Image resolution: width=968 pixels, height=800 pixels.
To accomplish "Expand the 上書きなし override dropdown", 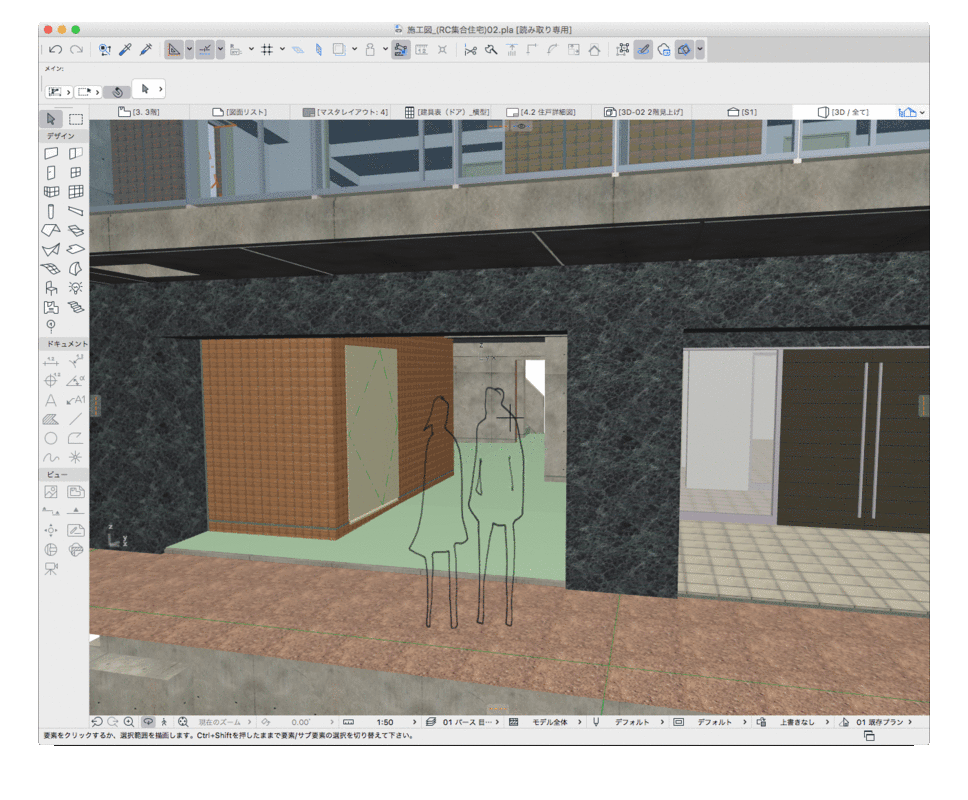I will (796, 721).
